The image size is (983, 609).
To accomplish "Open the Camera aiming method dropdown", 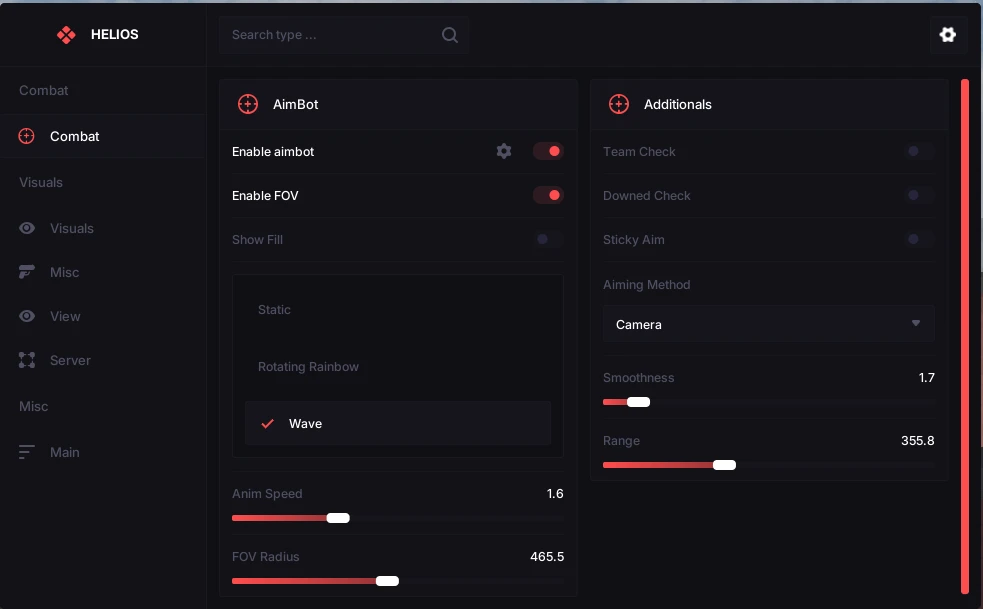I will pos(769,324).
